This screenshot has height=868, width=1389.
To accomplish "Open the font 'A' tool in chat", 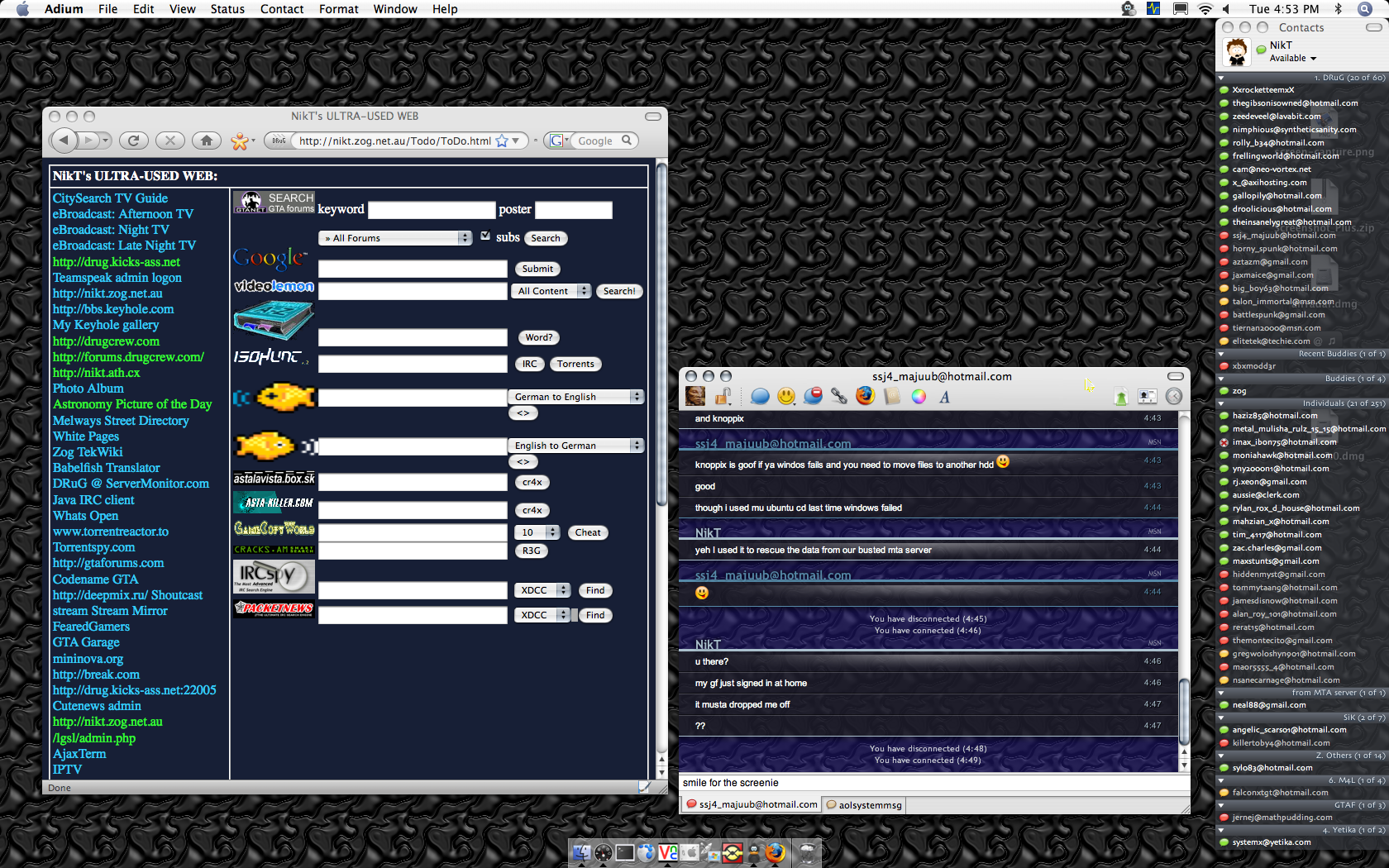I will (944, 397).
